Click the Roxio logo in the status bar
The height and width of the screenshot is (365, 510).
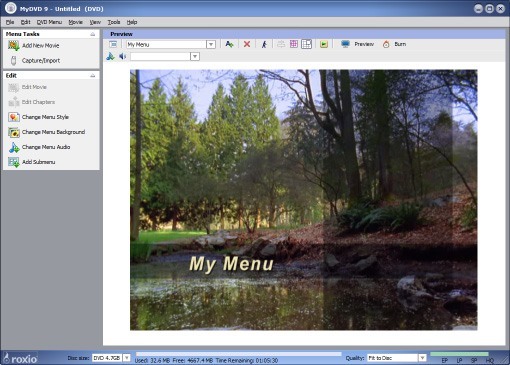(20, 359)
